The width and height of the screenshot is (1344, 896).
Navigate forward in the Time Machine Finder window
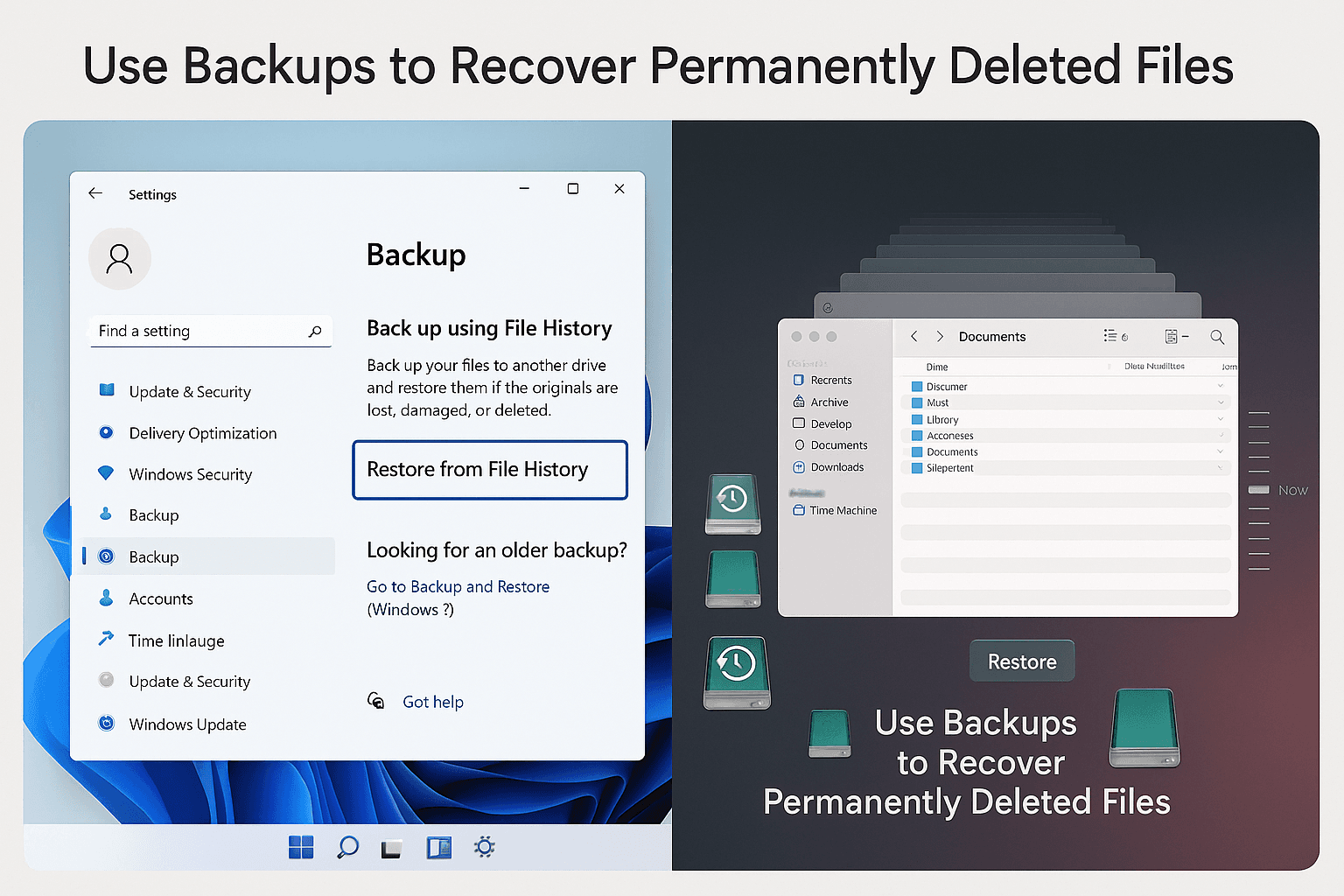click(940, 336)
